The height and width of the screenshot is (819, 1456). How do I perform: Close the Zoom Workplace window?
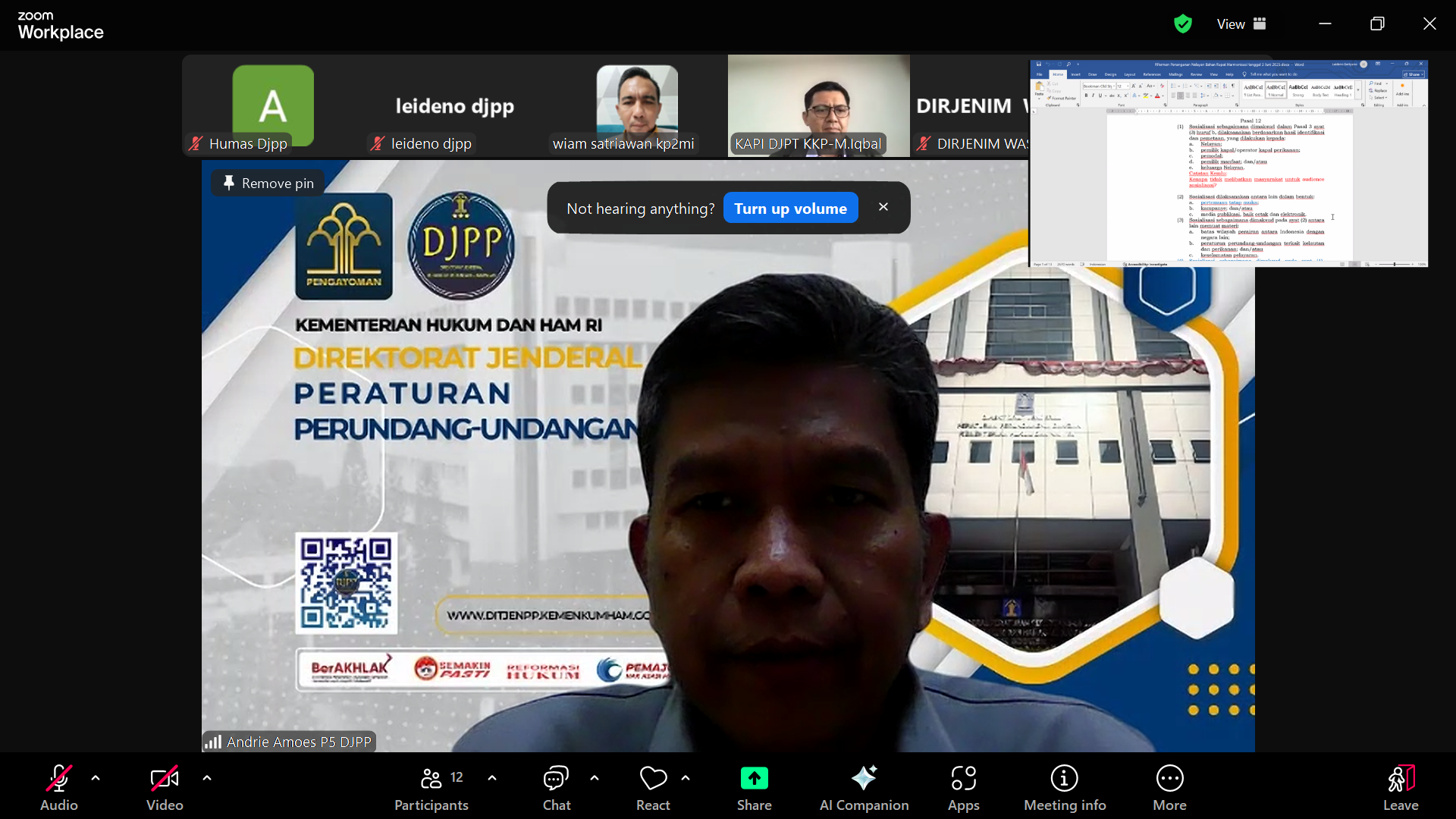[x=1429, y=24]
